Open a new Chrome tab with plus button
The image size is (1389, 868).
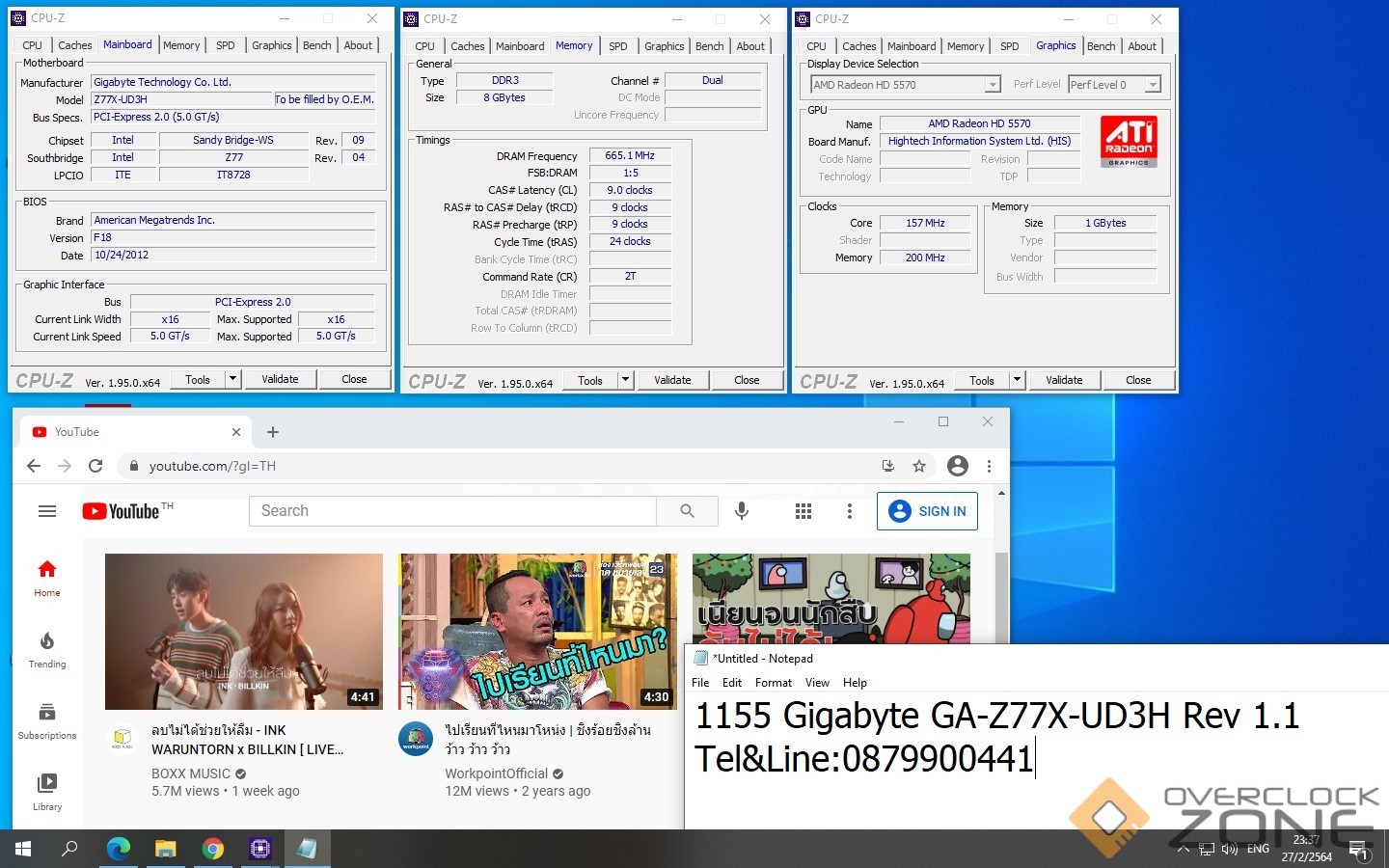click(x=273, y=432)
